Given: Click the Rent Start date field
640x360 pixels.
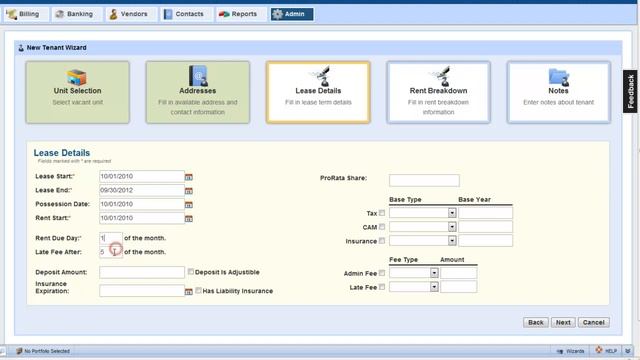Looking at the screenshot, I should (142, 218).
